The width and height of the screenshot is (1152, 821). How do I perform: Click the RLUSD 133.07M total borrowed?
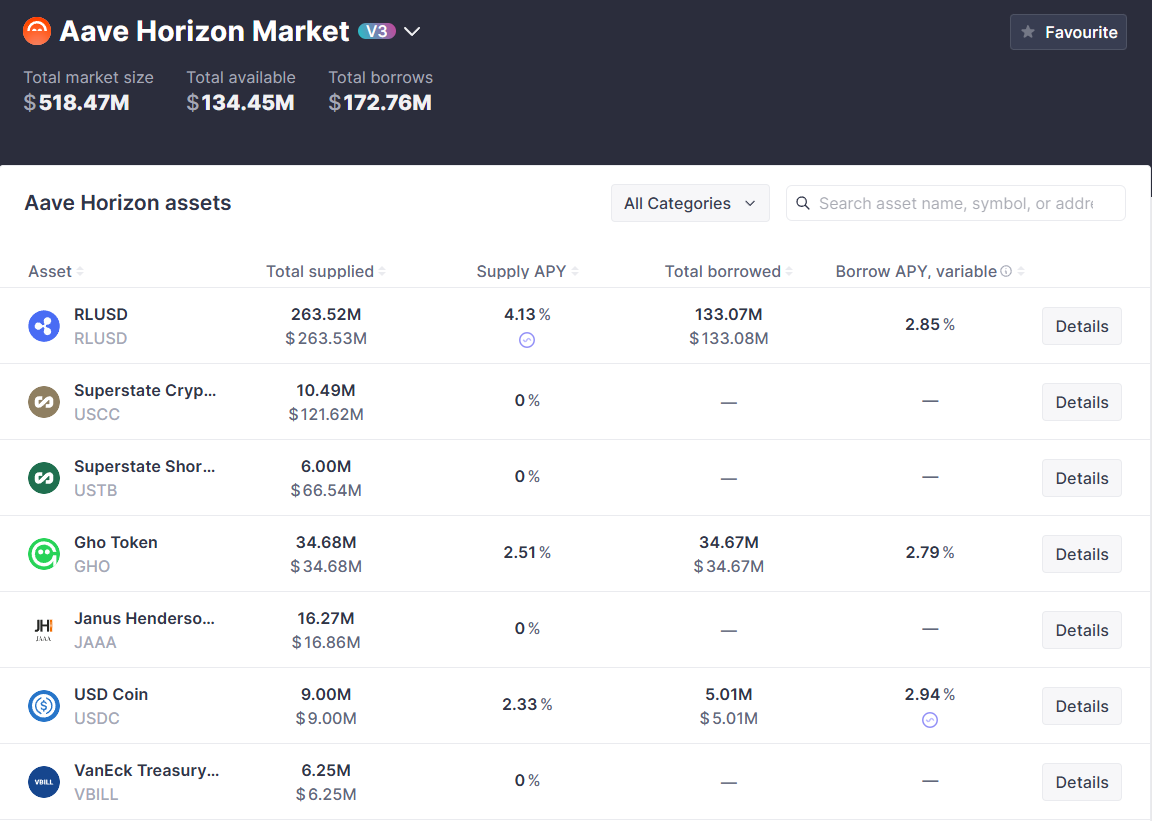click(x=728, y=315)
